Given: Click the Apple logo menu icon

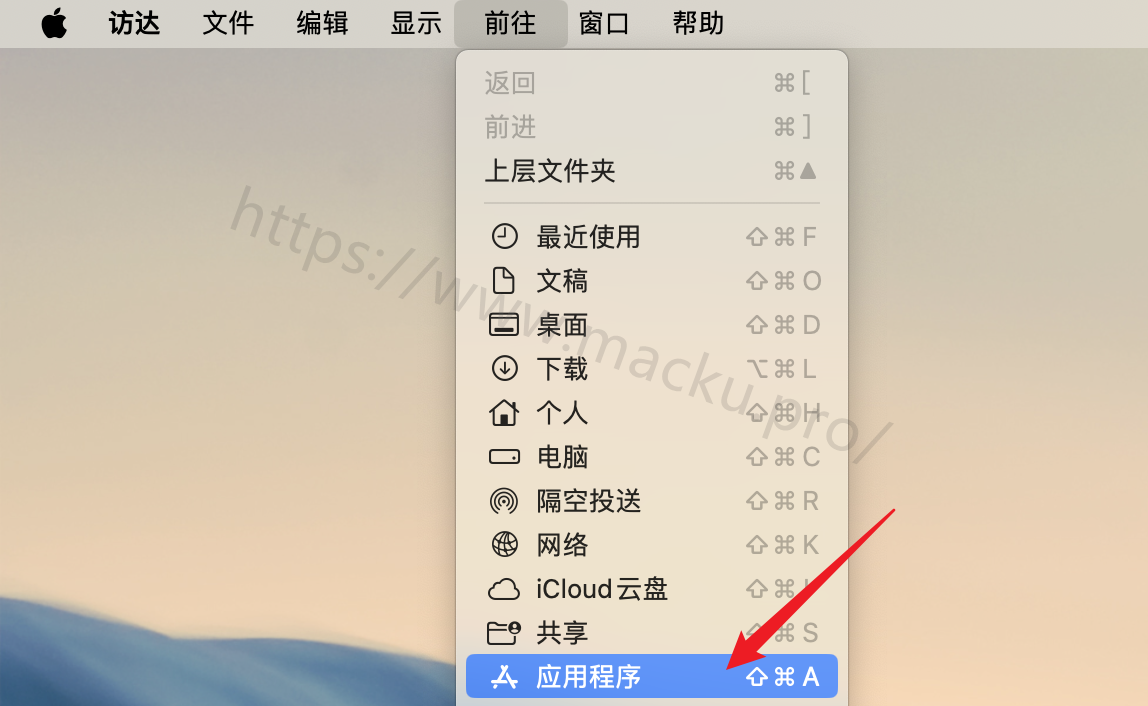Looking at the screenshot, I should click(54, 23).
